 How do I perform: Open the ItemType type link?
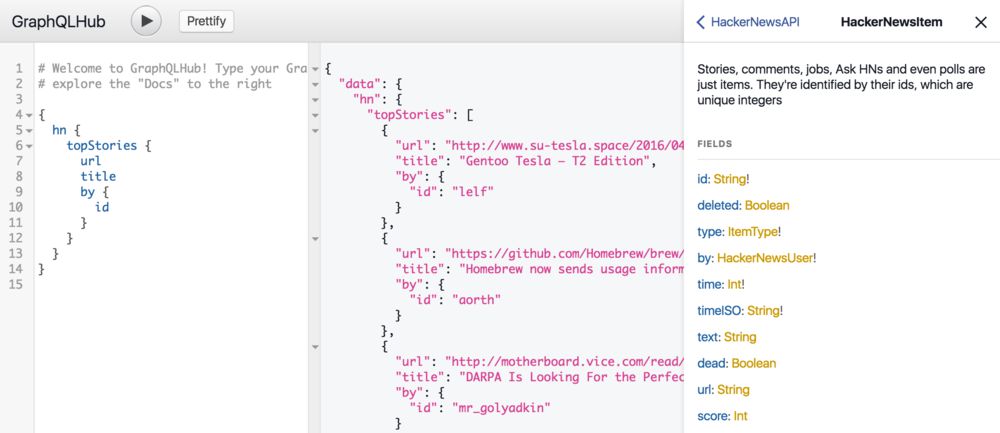click(752, 231)
